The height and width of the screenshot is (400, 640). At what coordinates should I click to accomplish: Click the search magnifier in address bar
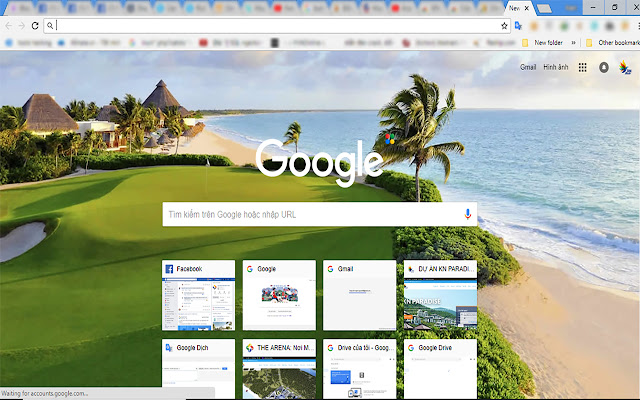click(50, 26)
